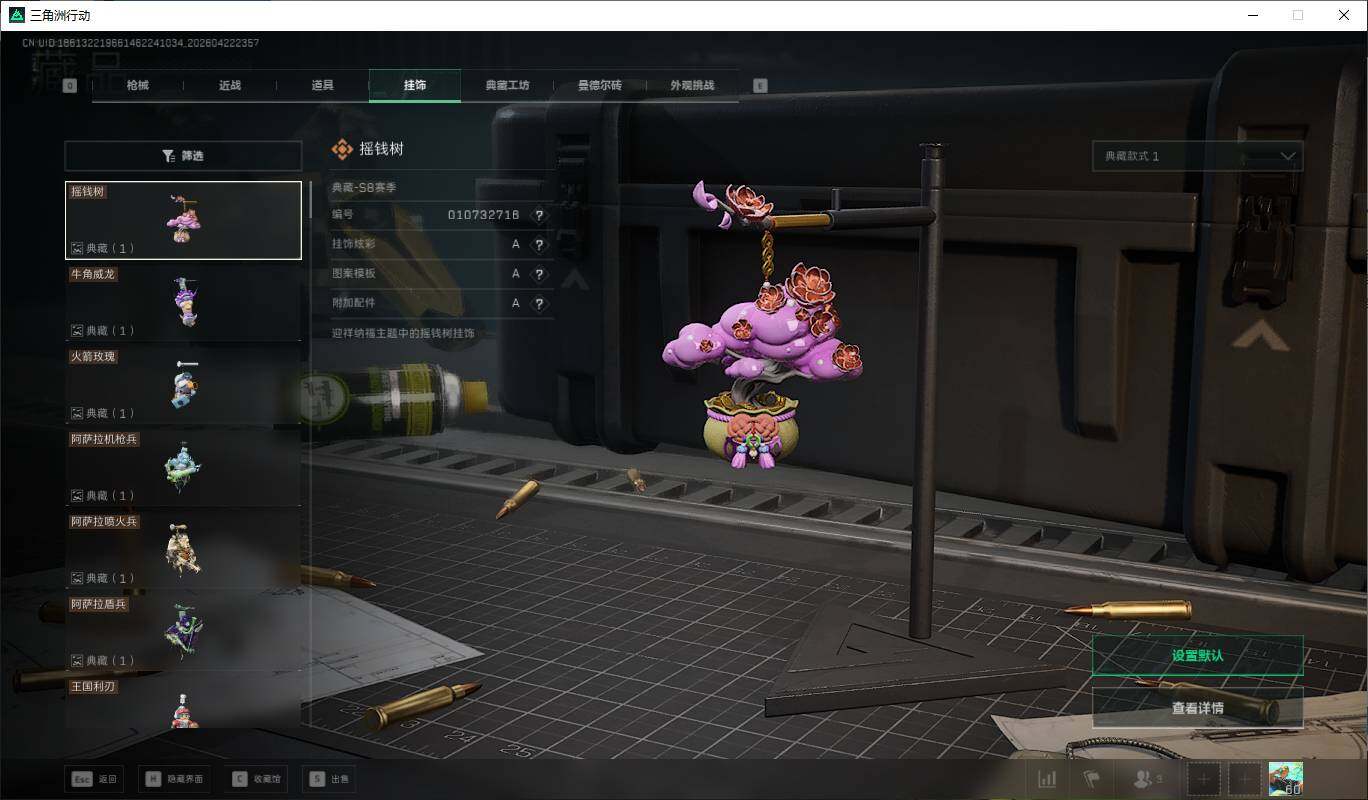
Task: Click the player avatar in bottom corner
Action: [1284, 778]
